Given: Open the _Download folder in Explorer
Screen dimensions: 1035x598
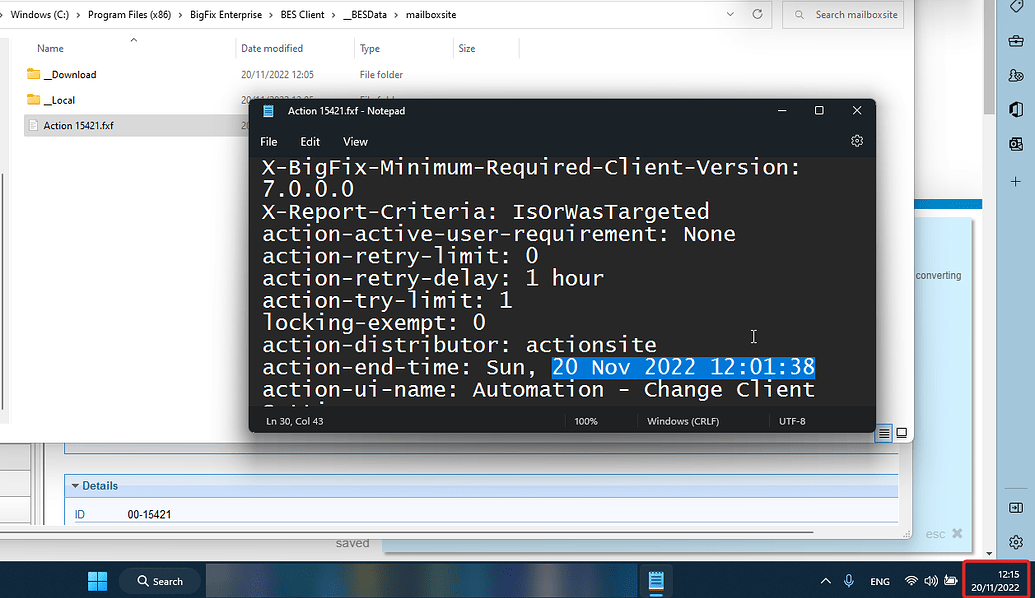Looking at the screenshot, I should 70,75.
